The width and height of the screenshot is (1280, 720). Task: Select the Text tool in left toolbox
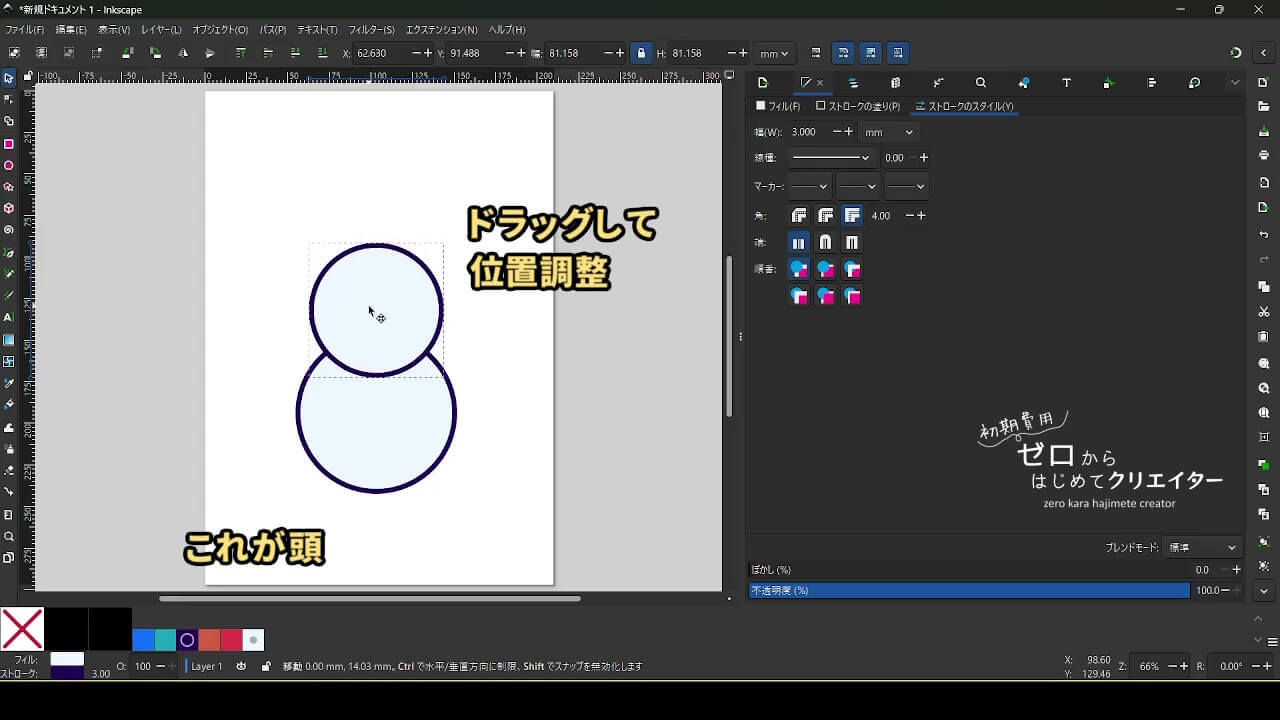(9, 317)
